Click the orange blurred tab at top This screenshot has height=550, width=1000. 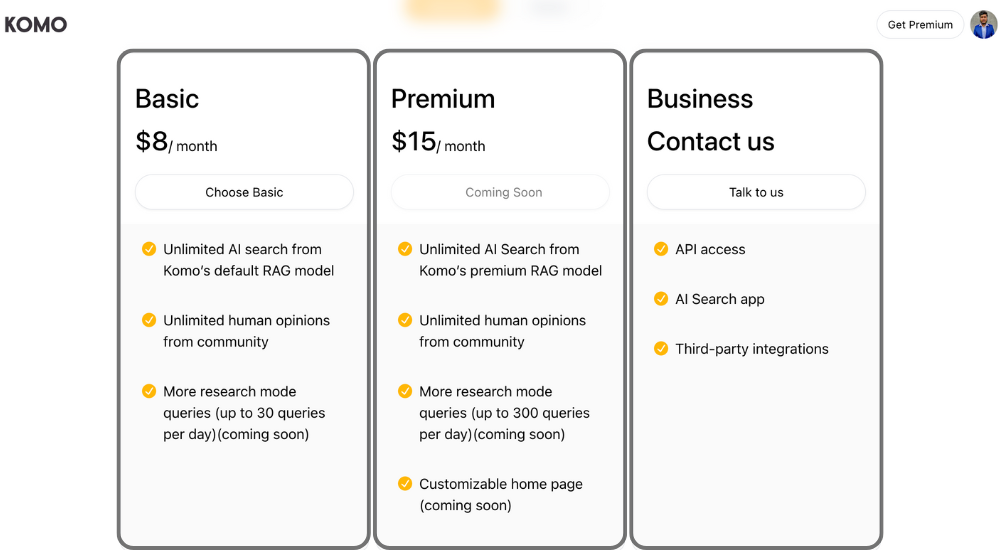(x=452, y=9)
